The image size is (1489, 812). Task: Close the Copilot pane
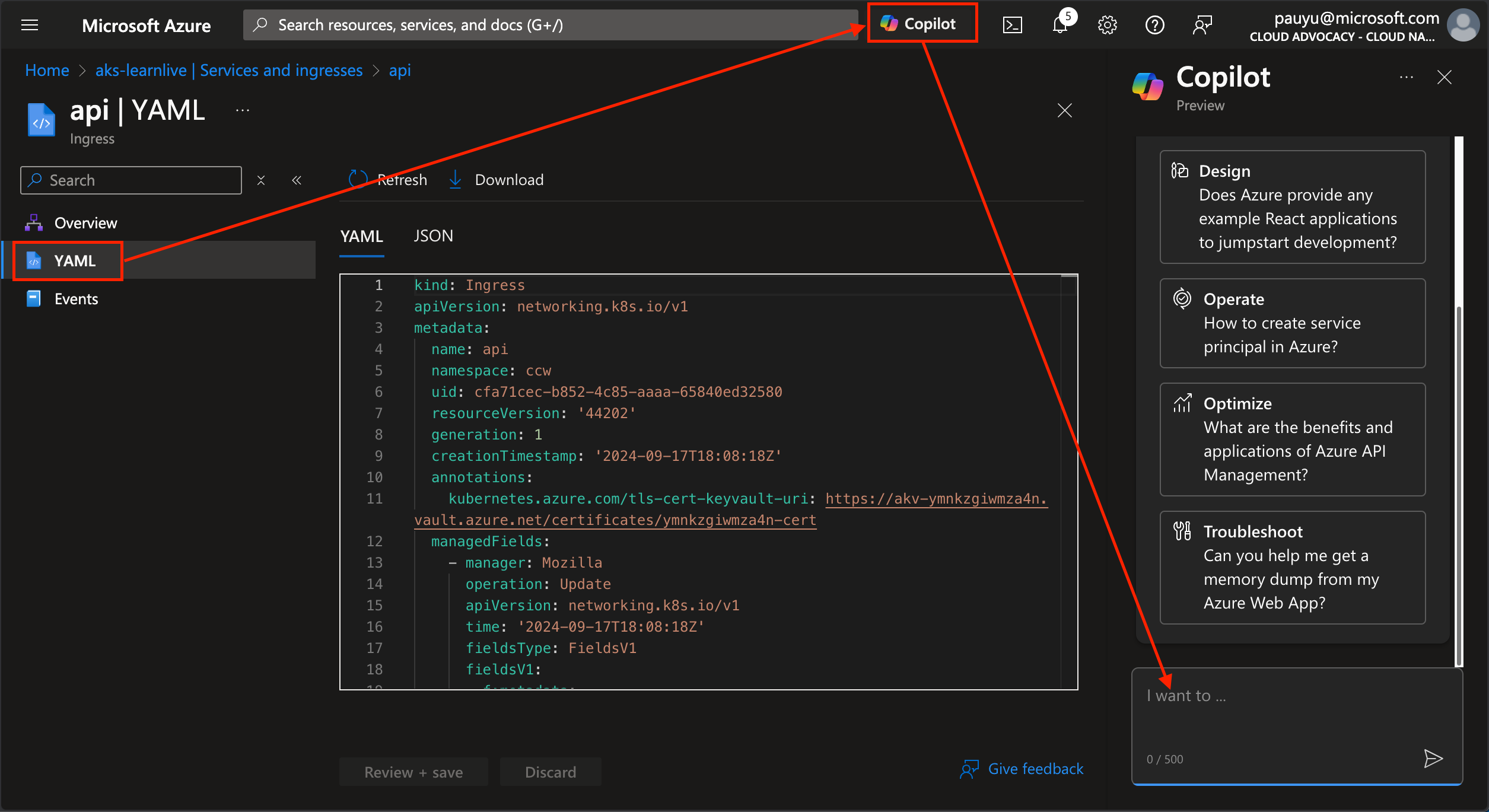(x=1445, y=77)
